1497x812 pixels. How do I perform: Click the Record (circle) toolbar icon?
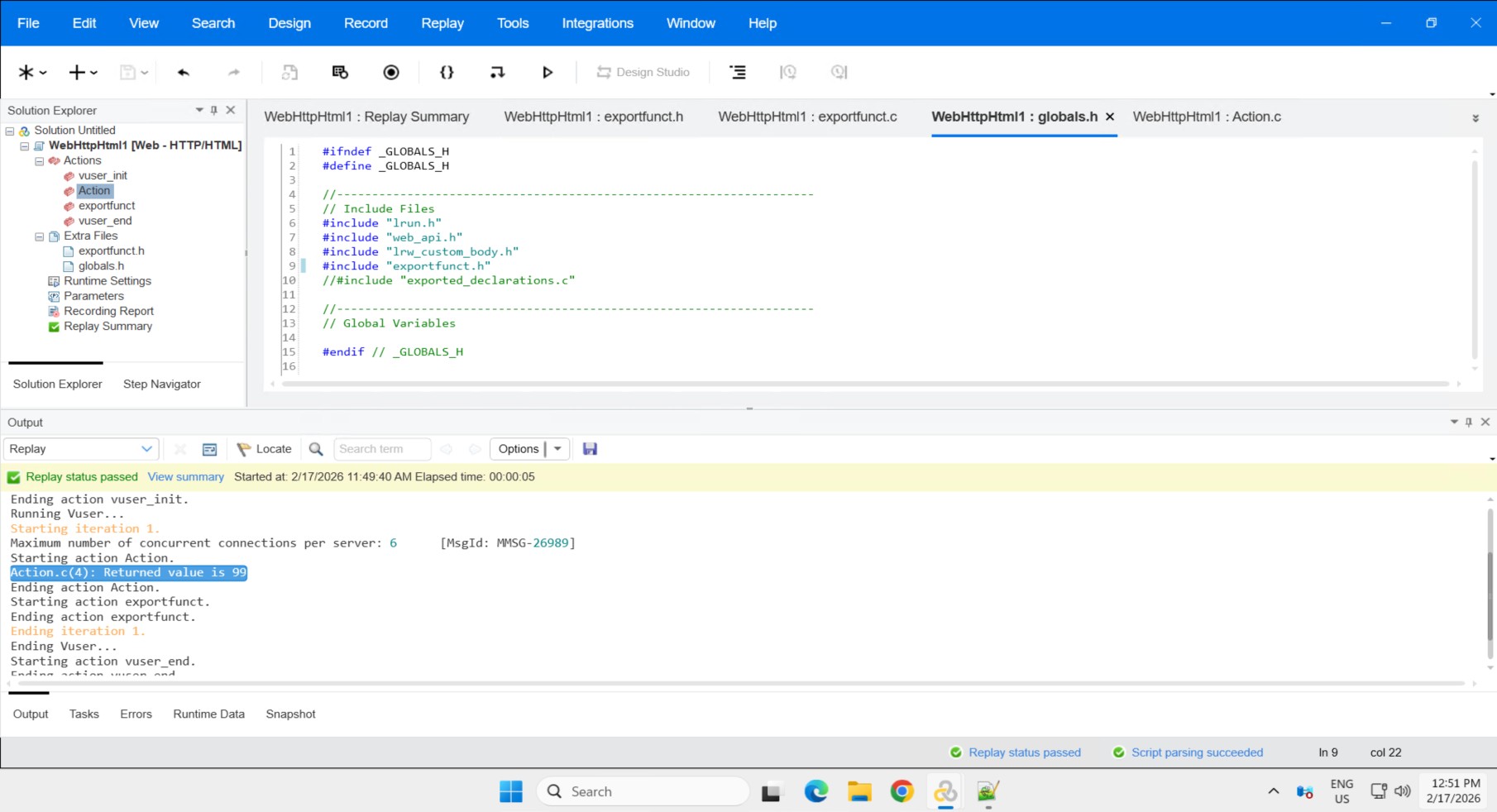coord(391,73)
